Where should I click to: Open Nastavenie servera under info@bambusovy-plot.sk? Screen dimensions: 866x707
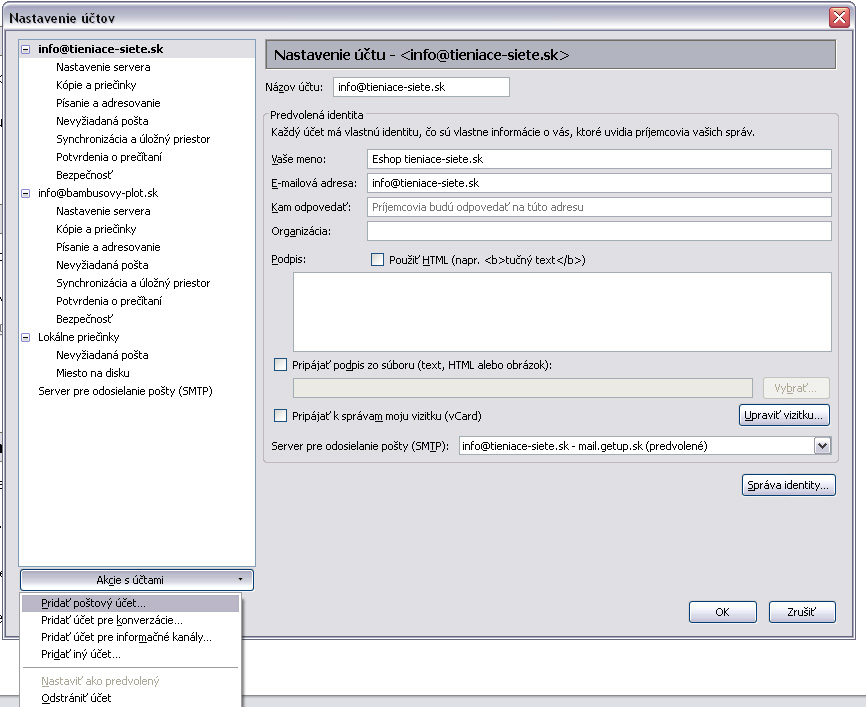[103, 211]
